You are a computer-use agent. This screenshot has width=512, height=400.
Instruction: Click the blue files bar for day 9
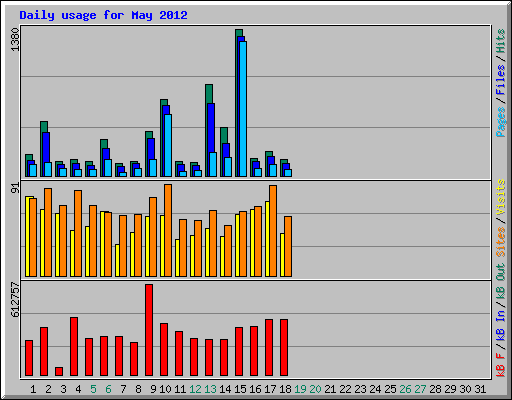click(x=151, y=149)
